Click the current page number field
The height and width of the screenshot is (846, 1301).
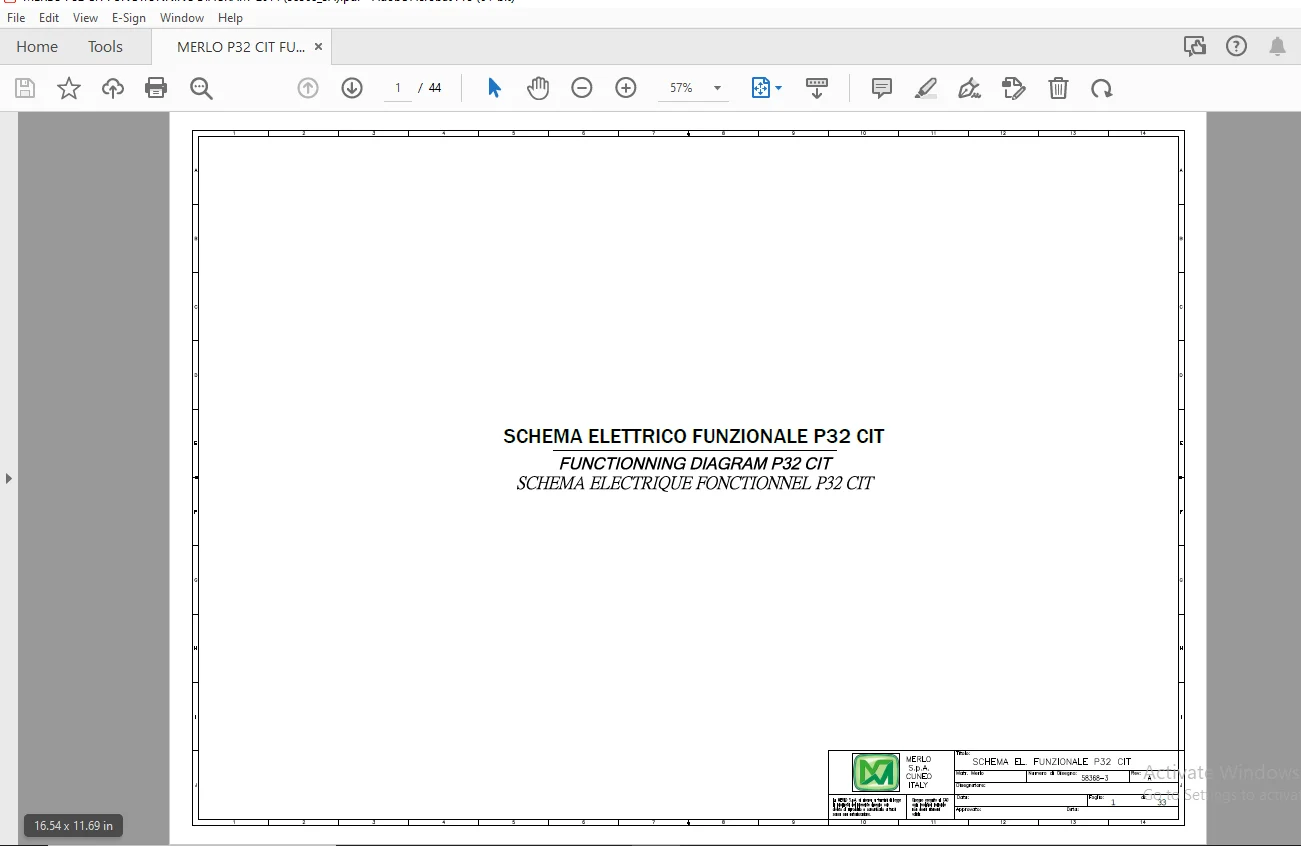click(x=398, y=88)
